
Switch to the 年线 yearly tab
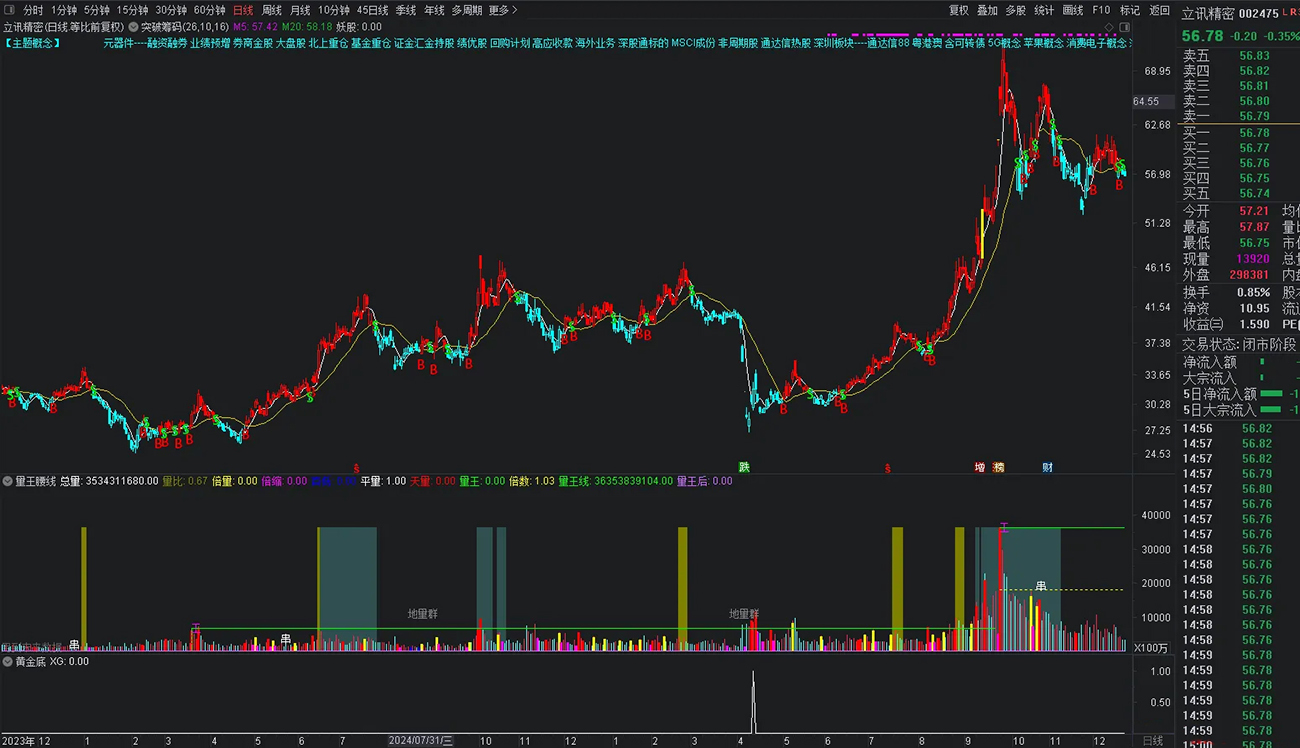coord(434,10)
